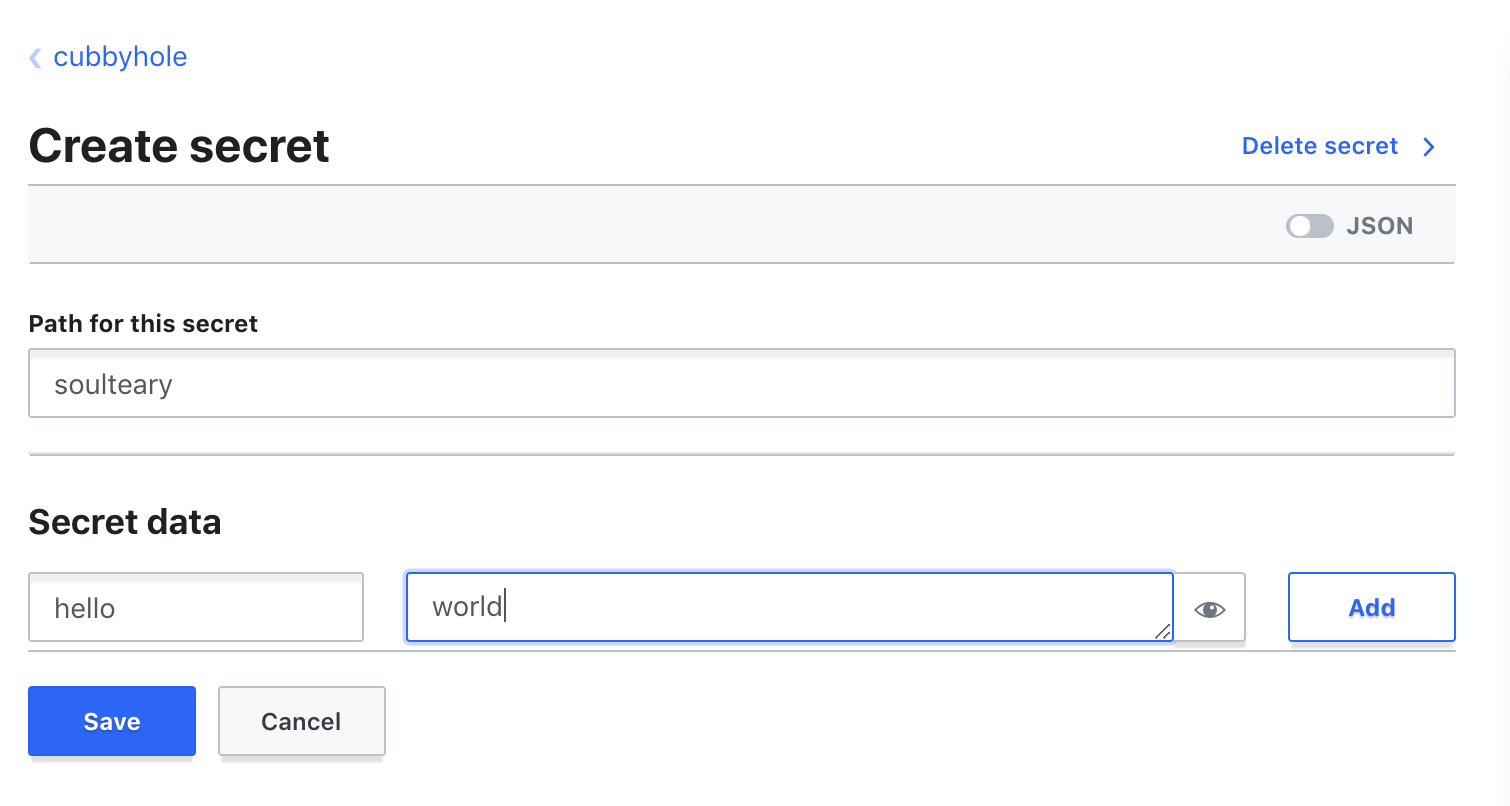Click the secret value field containing world
This screenshot has height=806, width=1510.
click(789, 607)
